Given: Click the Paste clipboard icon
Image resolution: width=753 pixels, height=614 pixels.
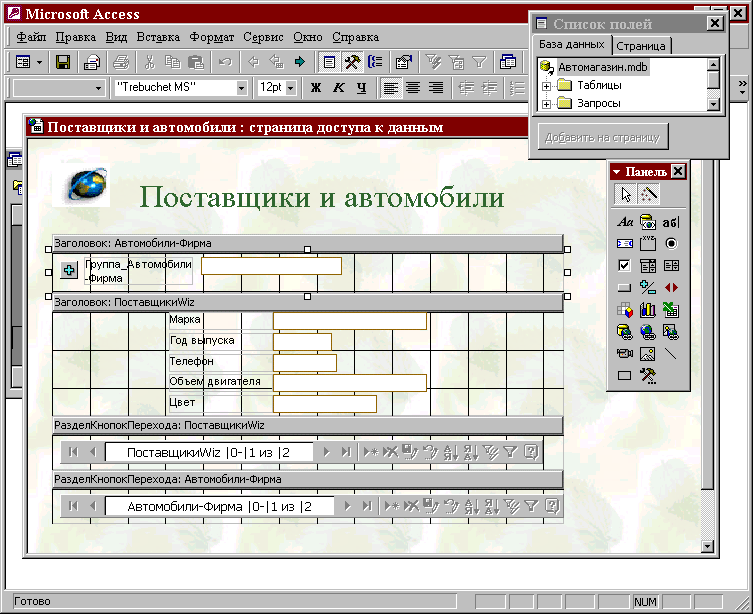Looking at the screenshot, I should [195, 62].
